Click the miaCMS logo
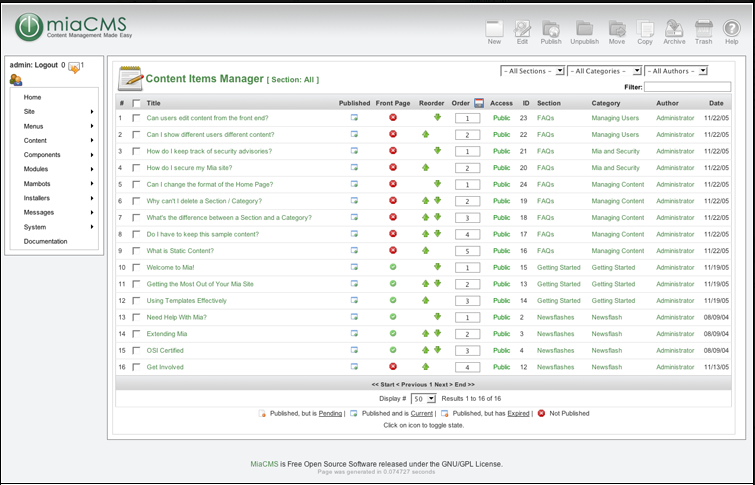The image size is (755, 485). tap(73, 27)
